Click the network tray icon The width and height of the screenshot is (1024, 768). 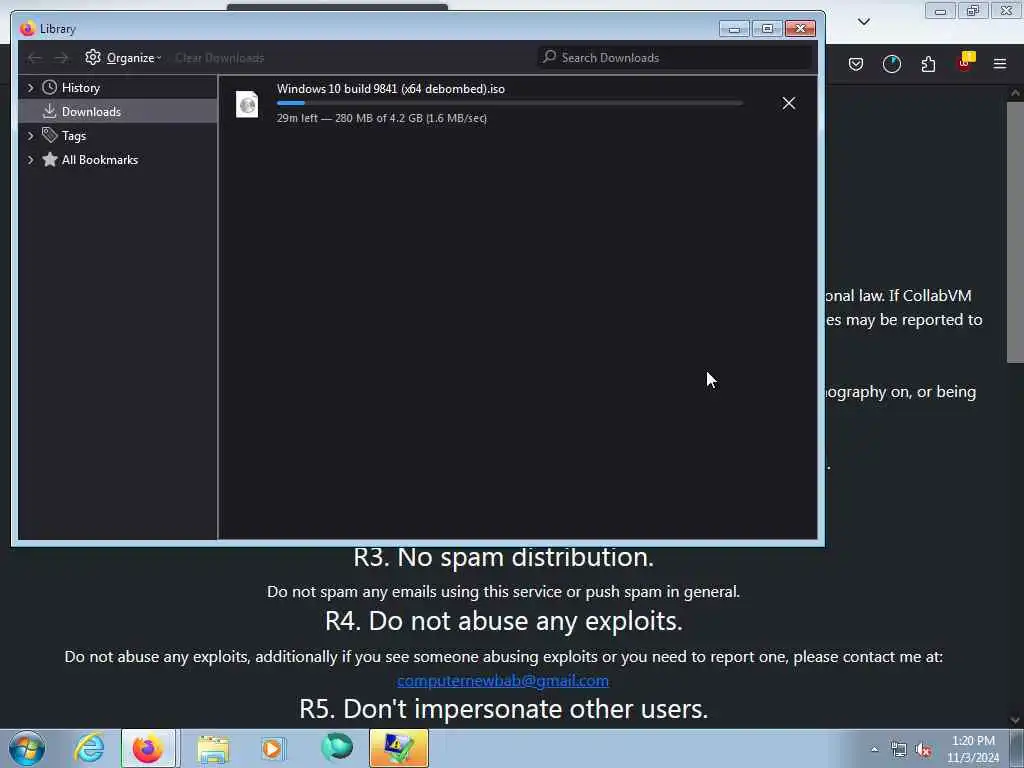[899, 750]
